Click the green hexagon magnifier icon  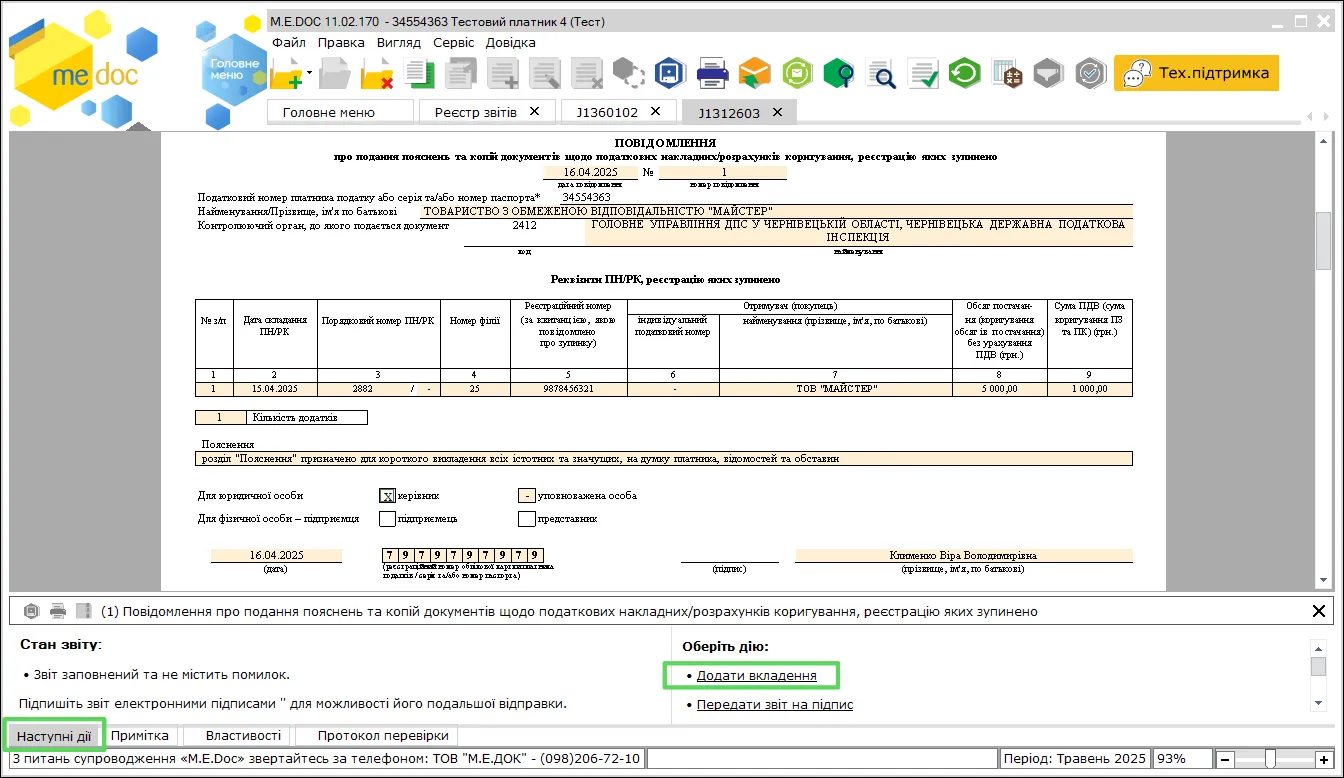tap(839, 73)
